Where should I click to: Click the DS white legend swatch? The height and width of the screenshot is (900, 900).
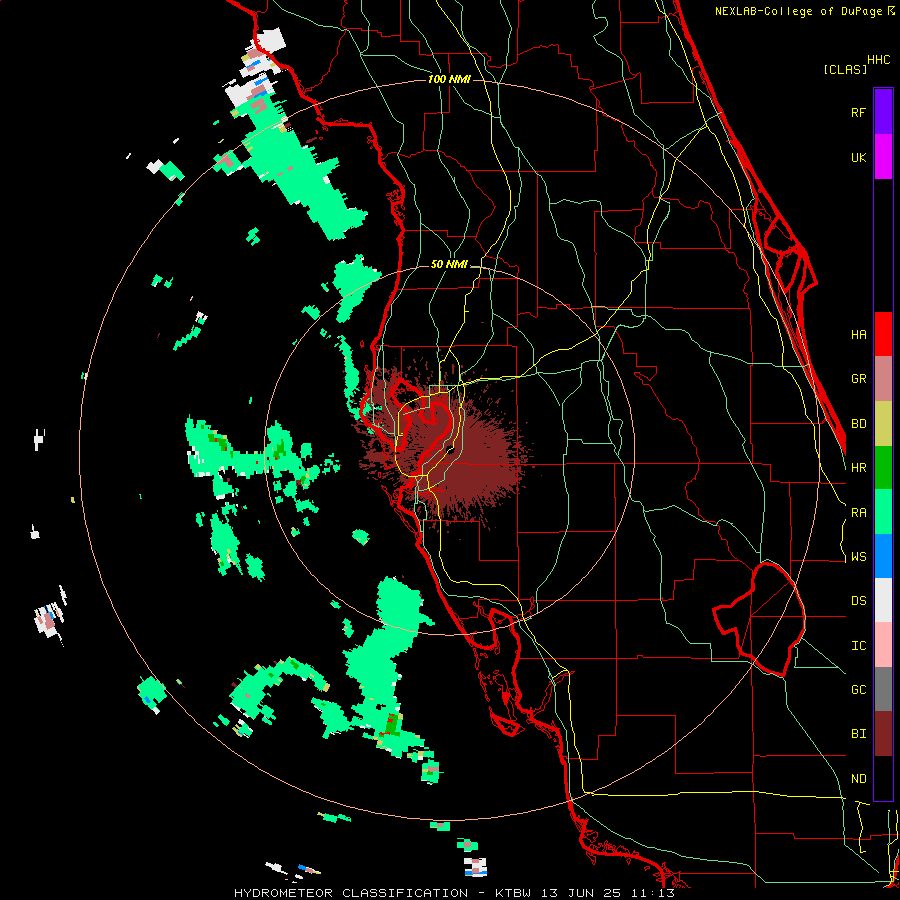click(883, 600)
